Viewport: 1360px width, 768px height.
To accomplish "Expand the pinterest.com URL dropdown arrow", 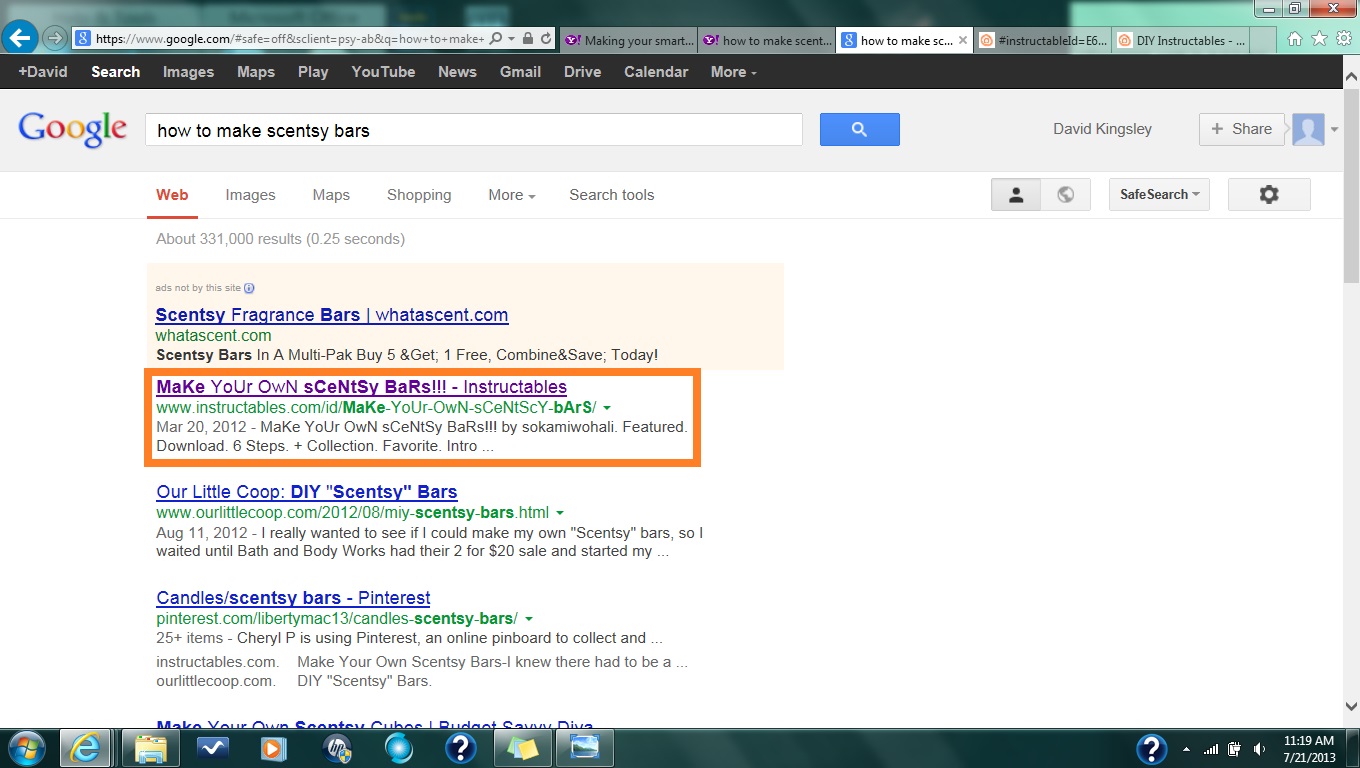I will 528,619.
